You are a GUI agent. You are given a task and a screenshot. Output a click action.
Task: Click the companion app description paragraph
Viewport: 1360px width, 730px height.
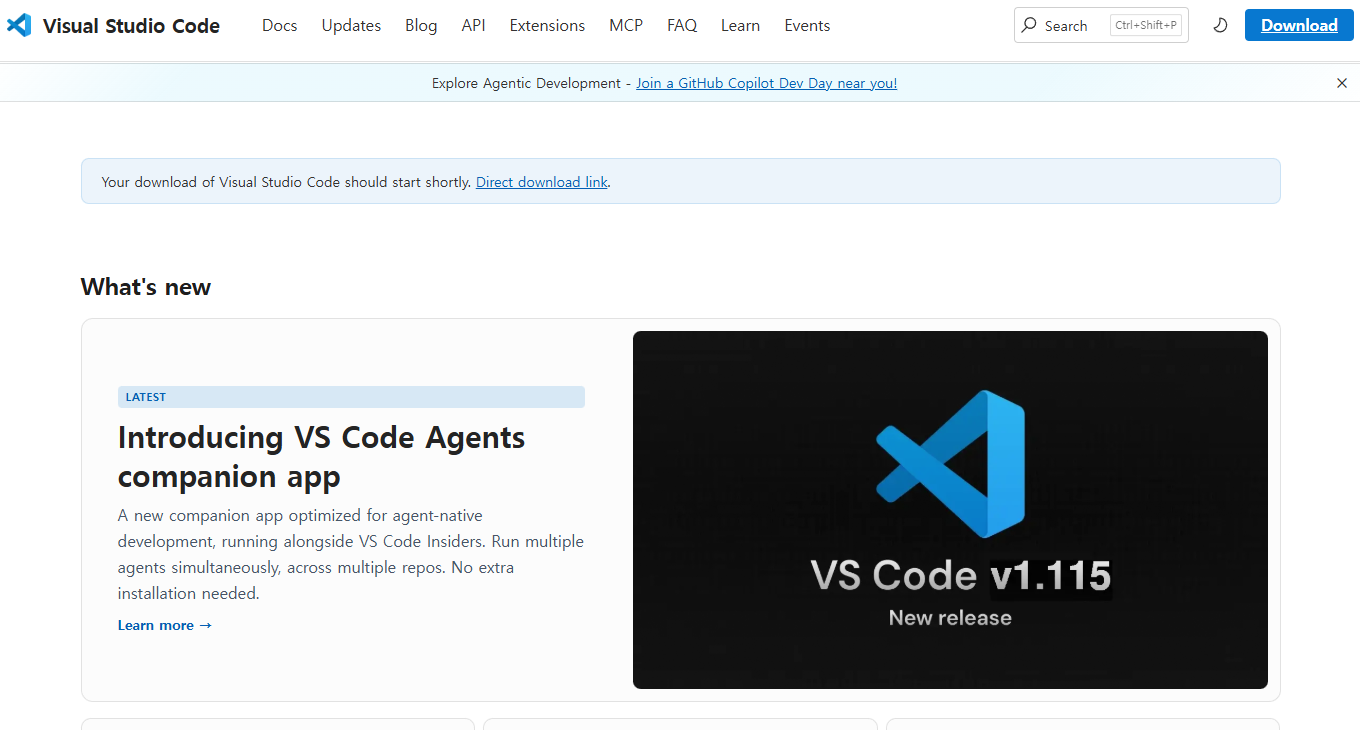pos(351,554)
